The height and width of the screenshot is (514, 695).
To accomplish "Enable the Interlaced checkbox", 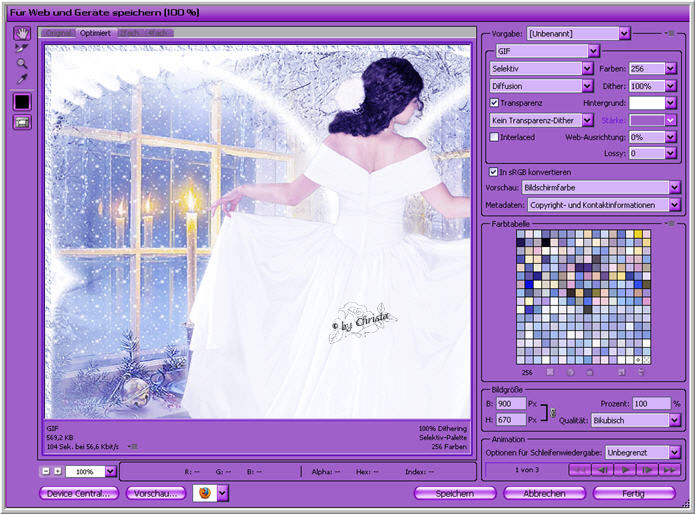I will click(x=494, y=137).
